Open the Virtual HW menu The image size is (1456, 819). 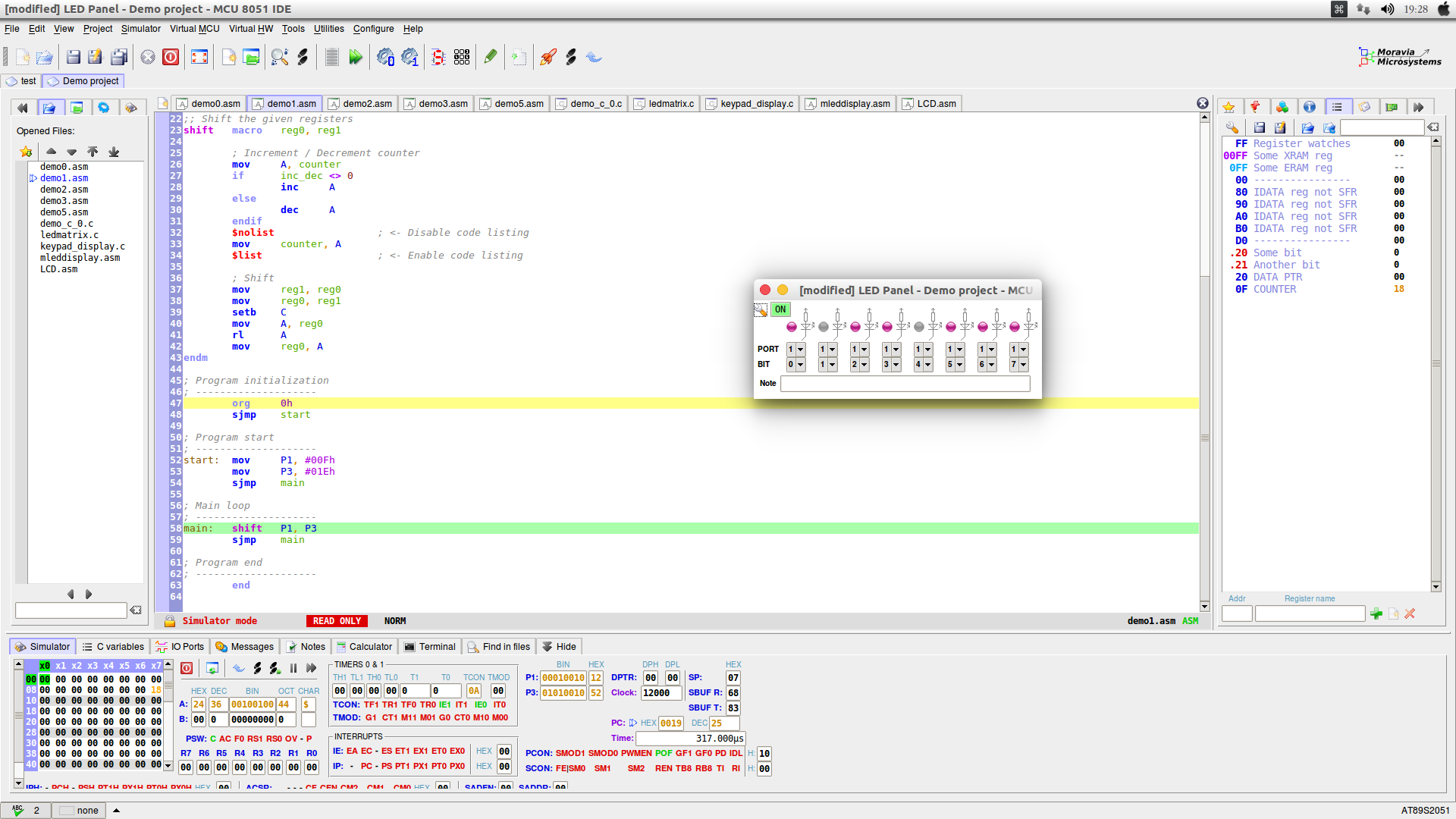click(x=251, y=29)
